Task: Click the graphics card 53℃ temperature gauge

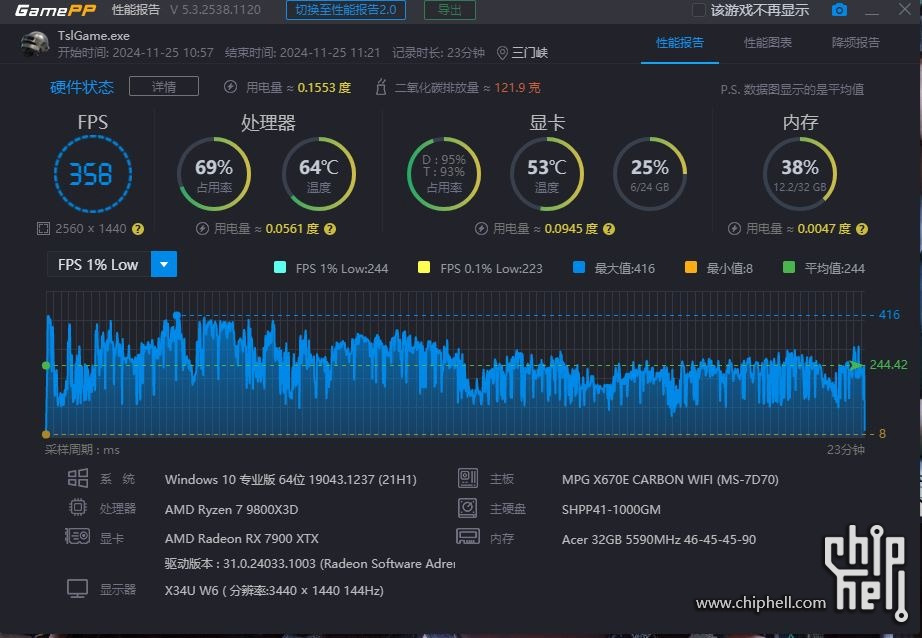Action: (x=547, y=174)
